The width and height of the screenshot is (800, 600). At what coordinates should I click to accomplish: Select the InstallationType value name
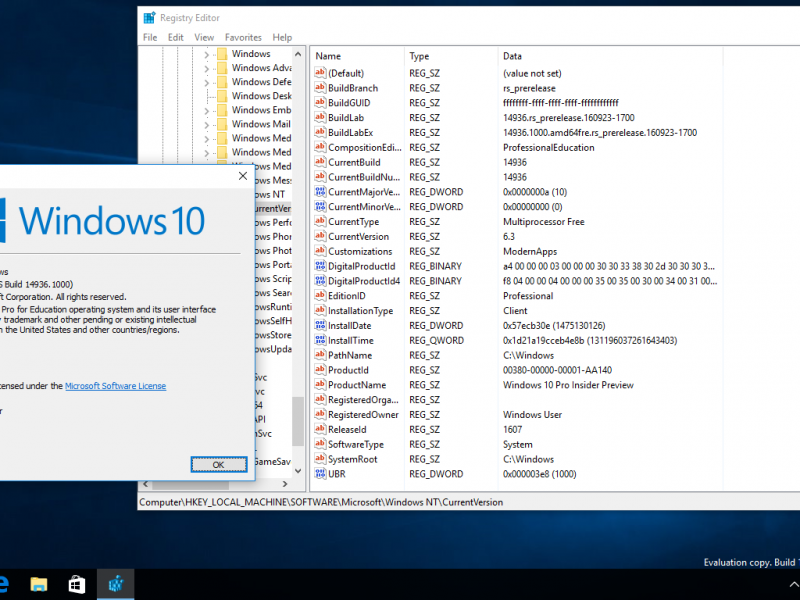coord(360,311)
